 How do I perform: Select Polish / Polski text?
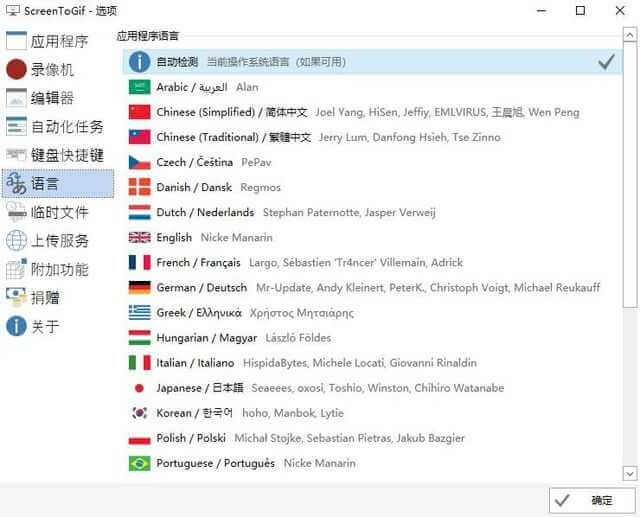click(191, 438)
